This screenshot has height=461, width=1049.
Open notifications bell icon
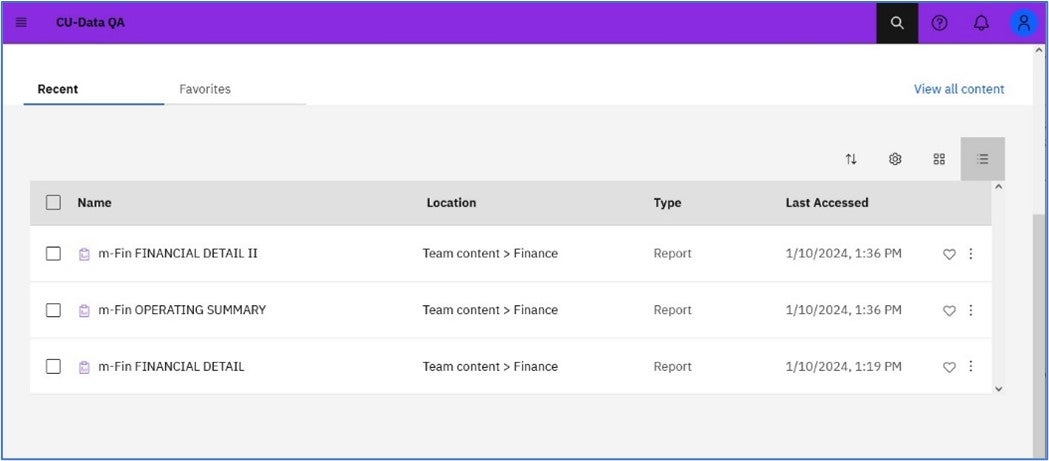pos(981,23)
